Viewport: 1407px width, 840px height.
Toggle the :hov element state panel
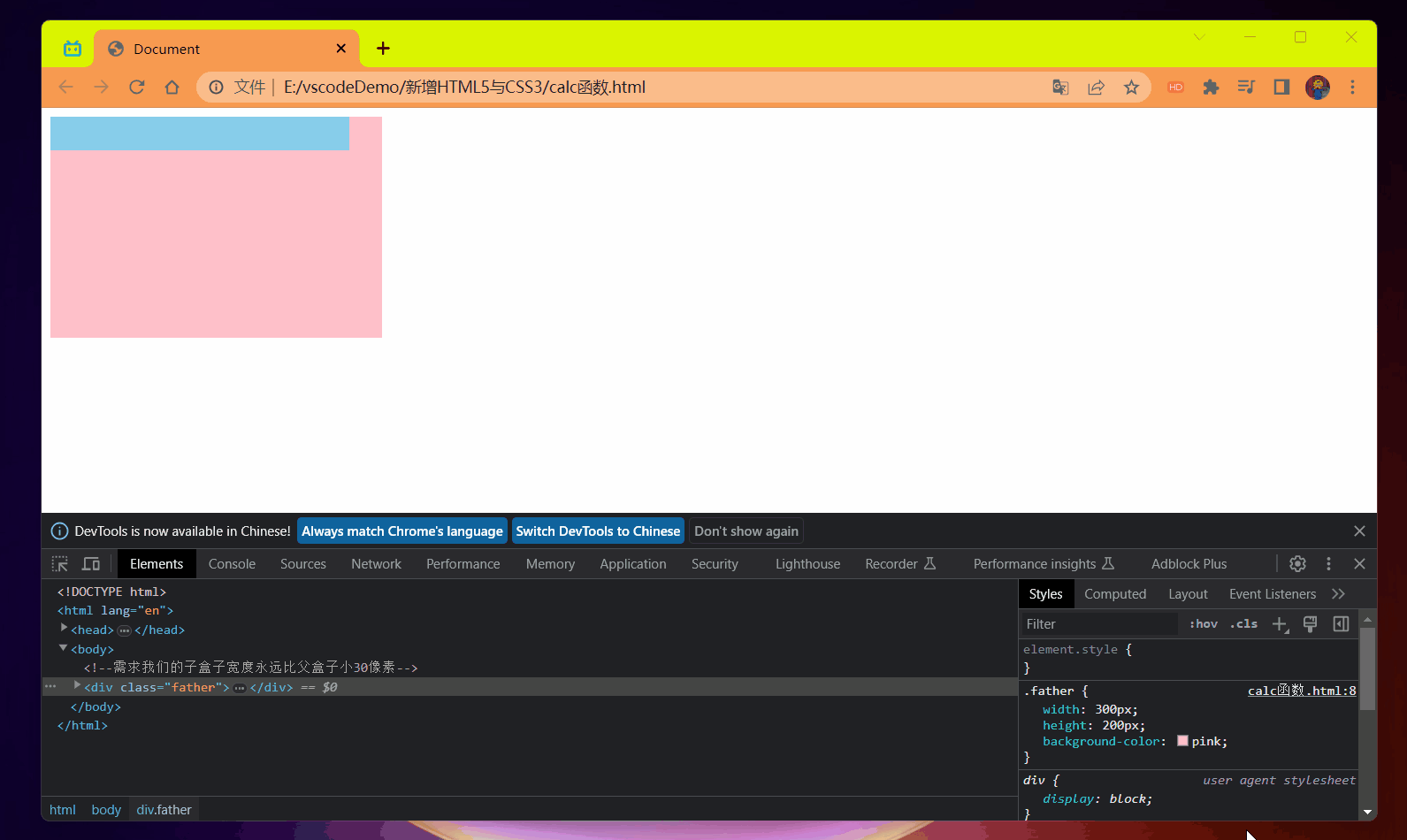click(x=1203, y=624)
